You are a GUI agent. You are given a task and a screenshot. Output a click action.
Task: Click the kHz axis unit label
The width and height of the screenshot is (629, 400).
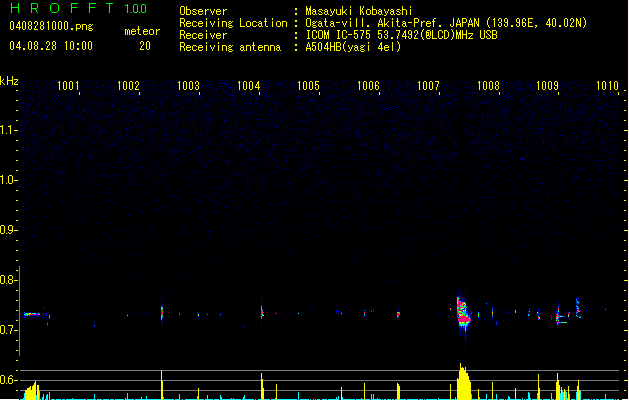9,81
